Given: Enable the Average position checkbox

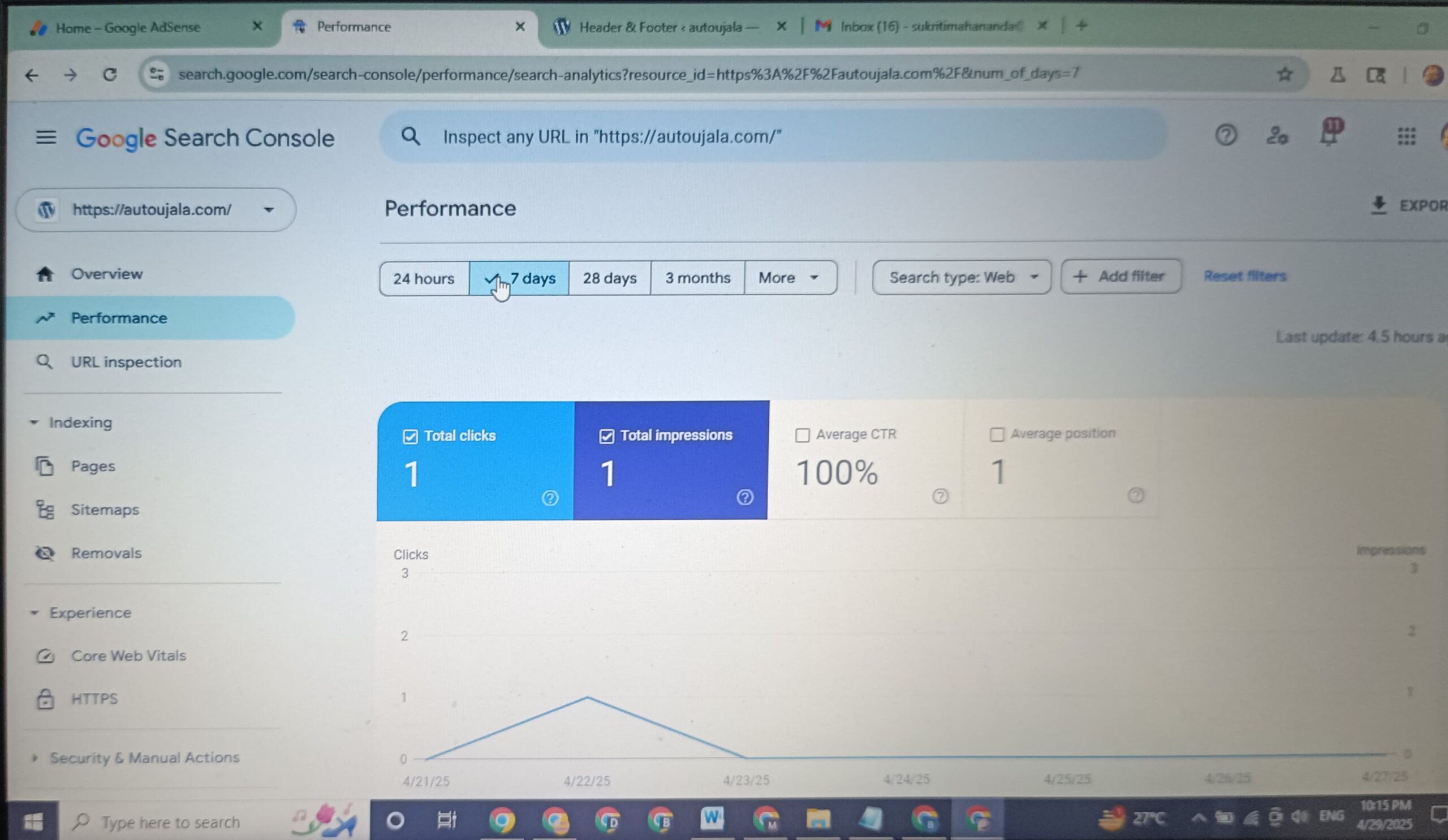Looking at the screenshot, I should tap(997, 434).
